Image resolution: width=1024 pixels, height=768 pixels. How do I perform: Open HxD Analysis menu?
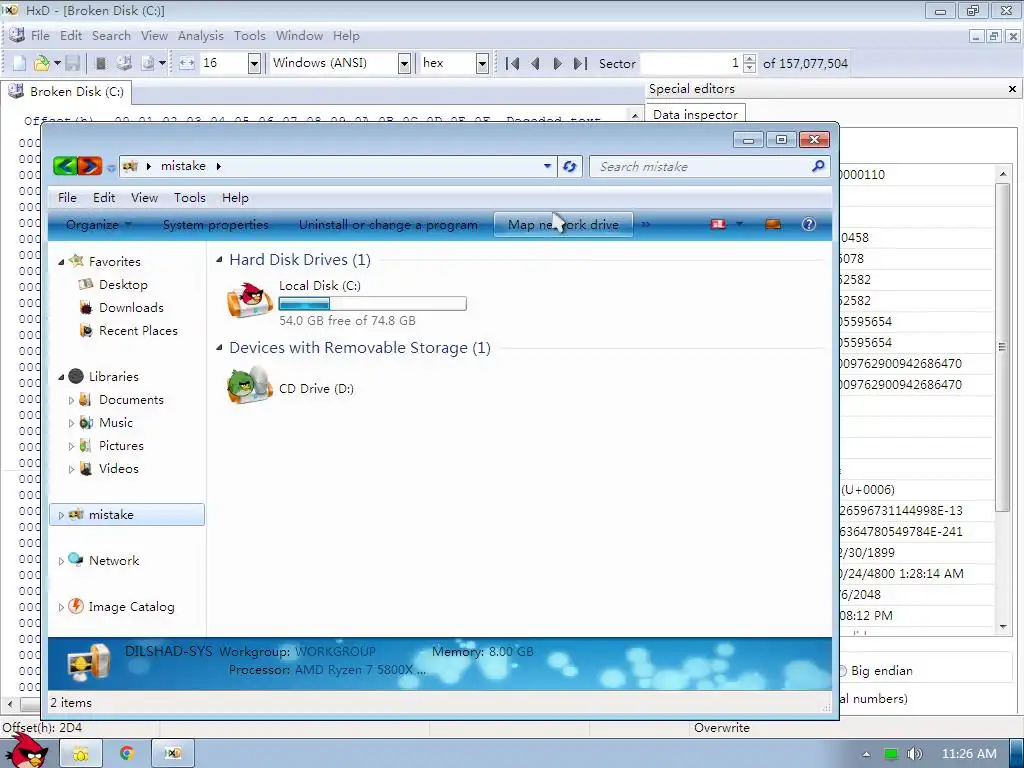click(200, 36)
